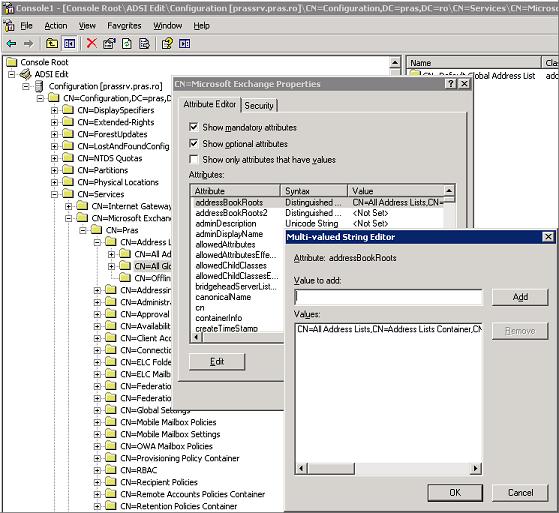Open the Help menu
The width and height of the screenshot is (559, 513).
tap(201, 26)
